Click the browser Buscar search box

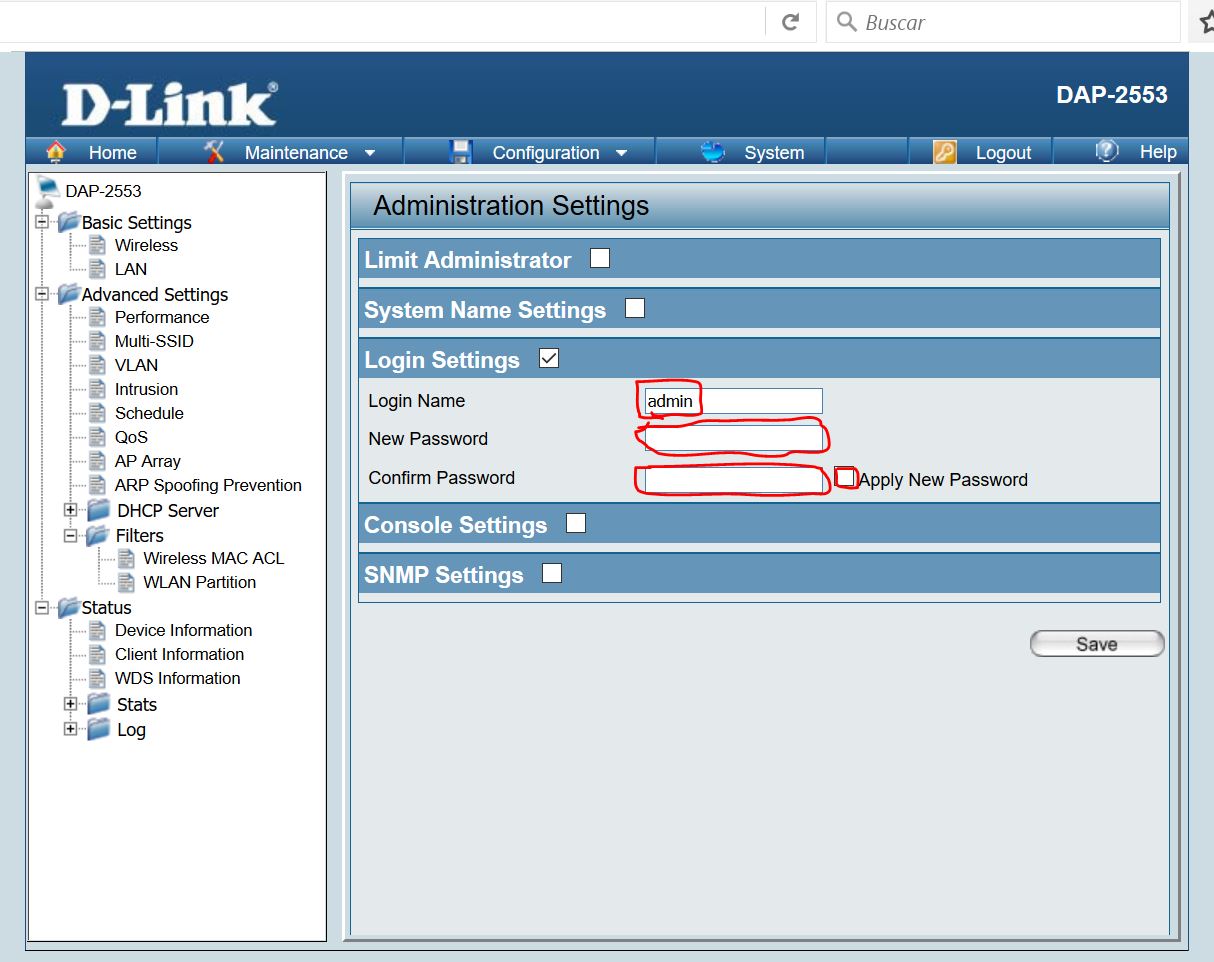1003,22
